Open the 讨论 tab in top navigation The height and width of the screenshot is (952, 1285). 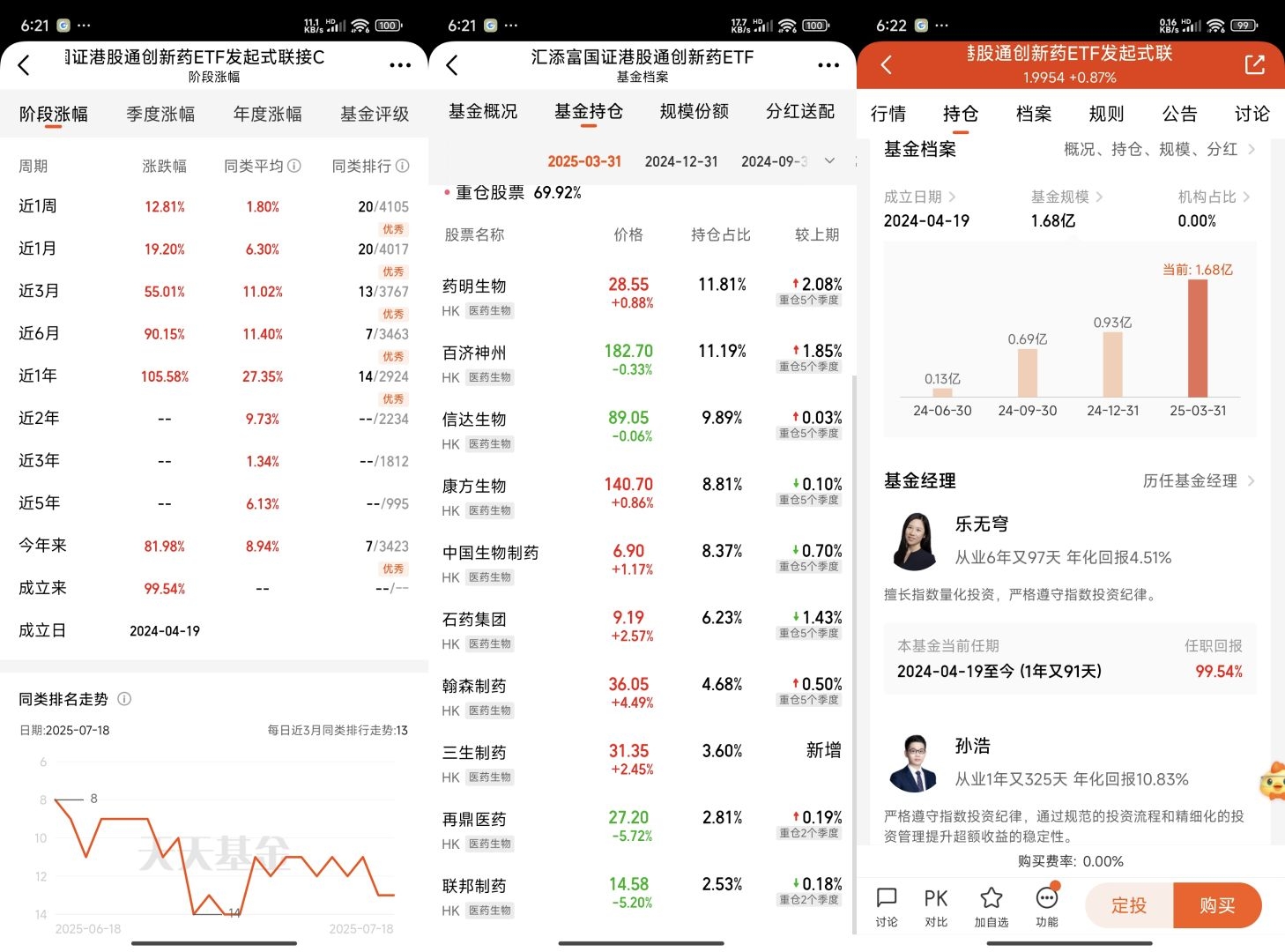click(x=1252, y=114)
